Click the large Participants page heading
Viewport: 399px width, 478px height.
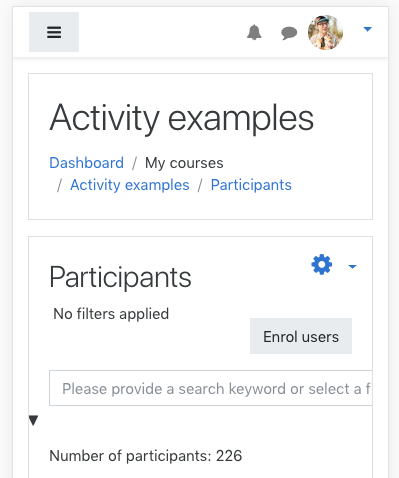click(120, 277)
